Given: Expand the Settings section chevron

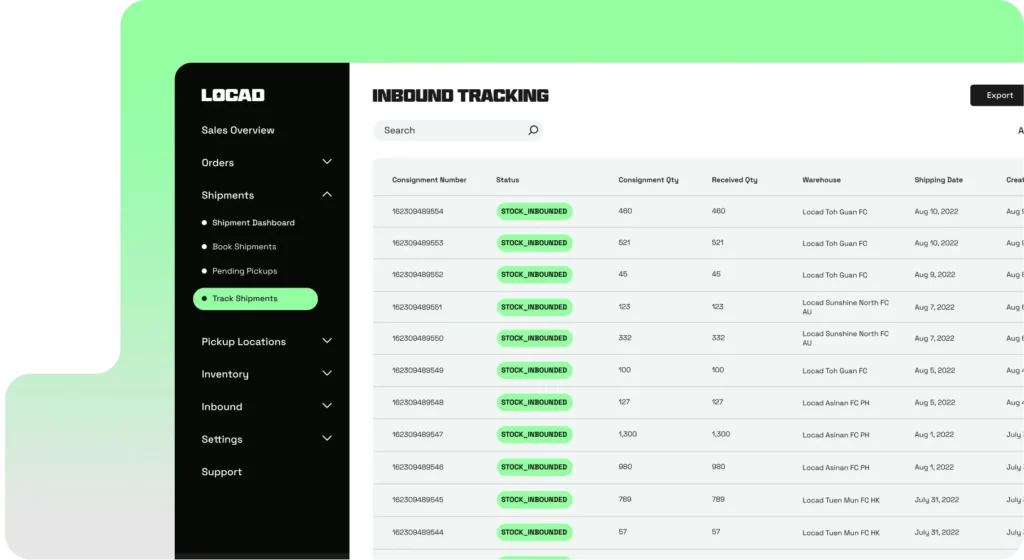Looking at the screenshot, I should 327,439.
